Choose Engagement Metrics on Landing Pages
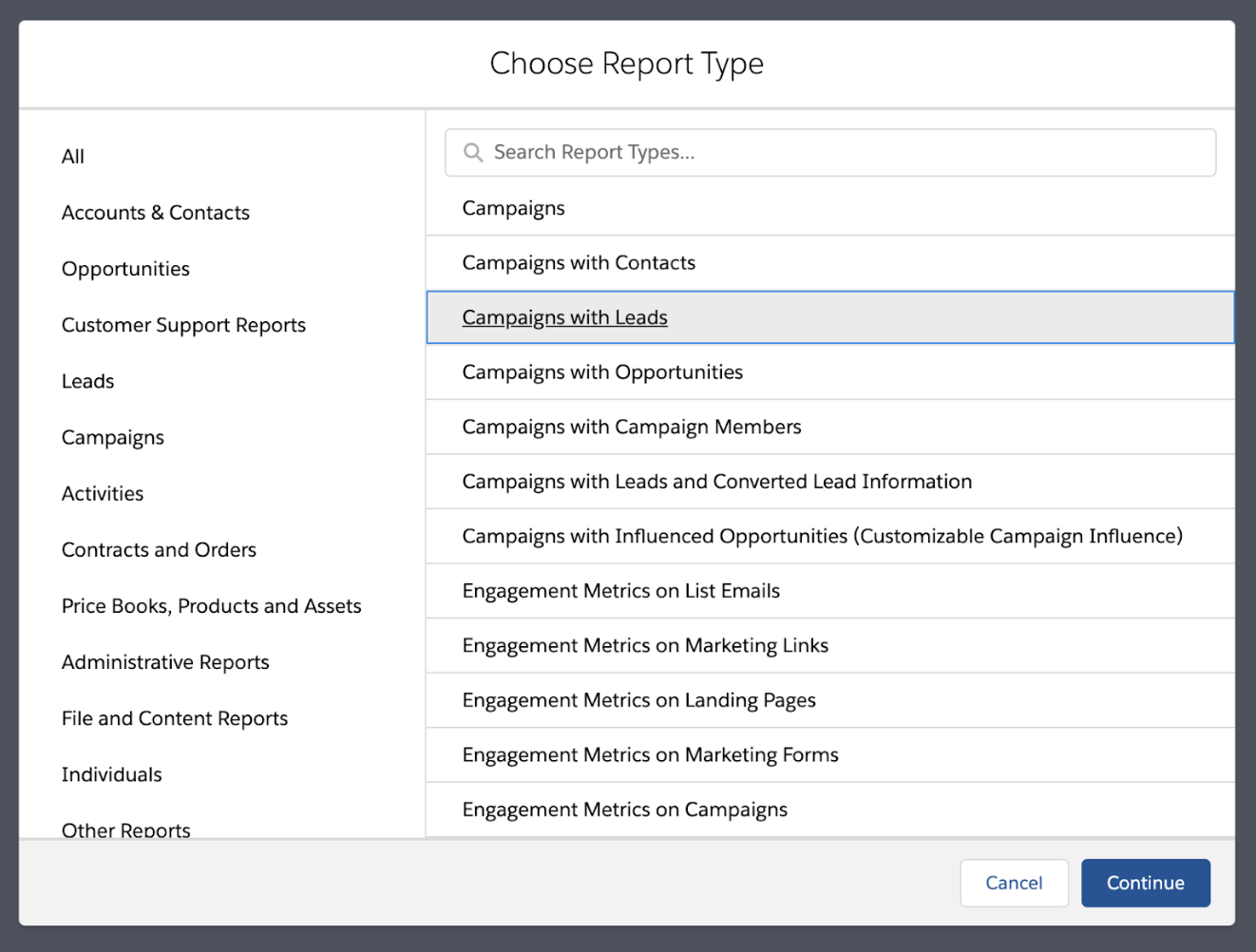Viewport: 1256px width, 952px height. (830, 700)
